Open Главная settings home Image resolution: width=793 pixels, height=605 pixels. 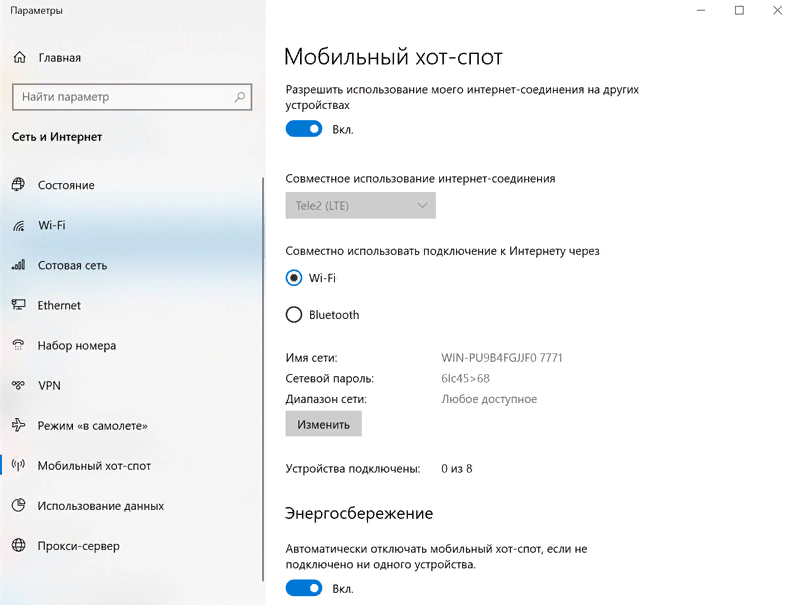[x=60, y=58]
